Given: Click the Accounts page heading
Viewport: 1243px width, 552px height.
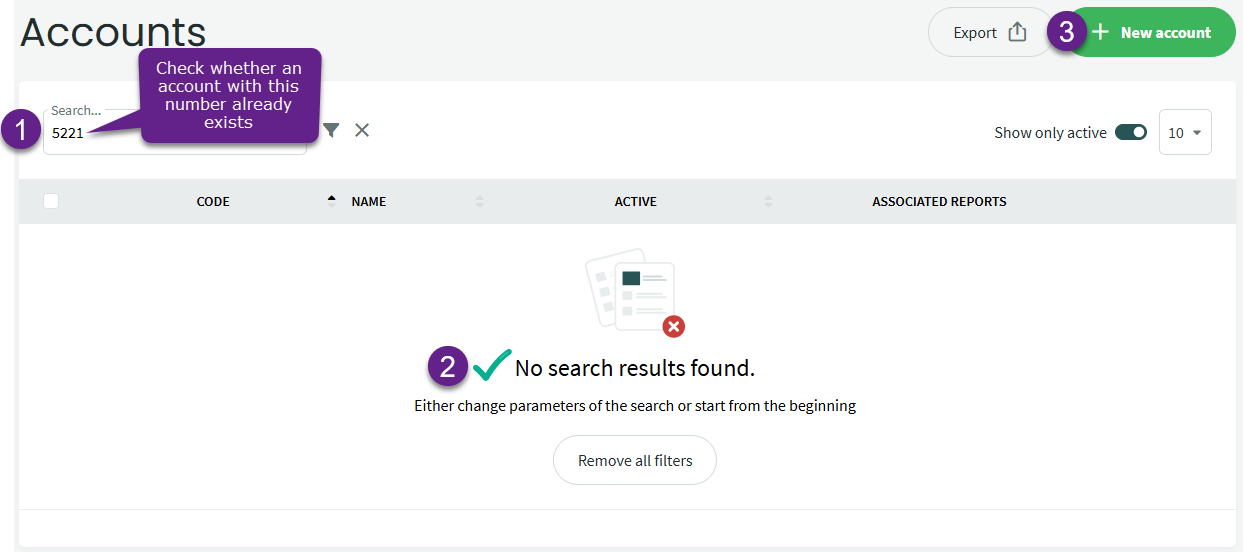Looking at the screenshot, I should pos(113,32).
